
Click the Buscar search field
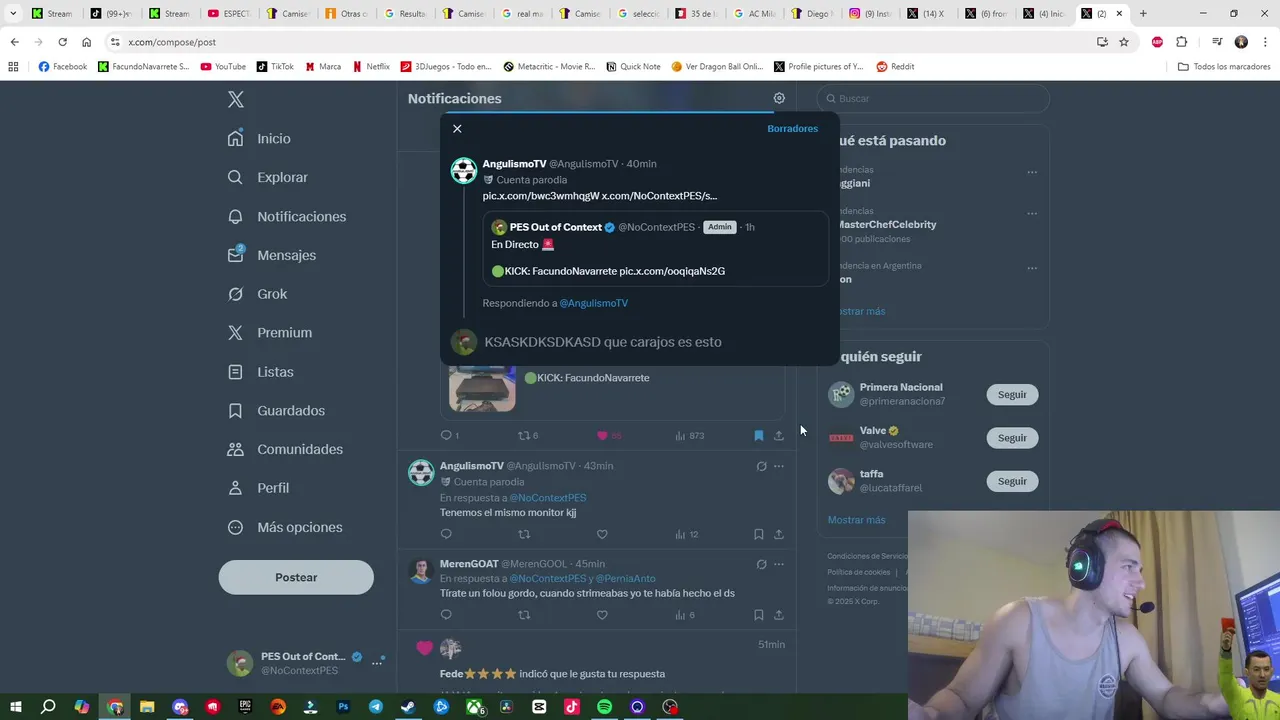point(934,99)
